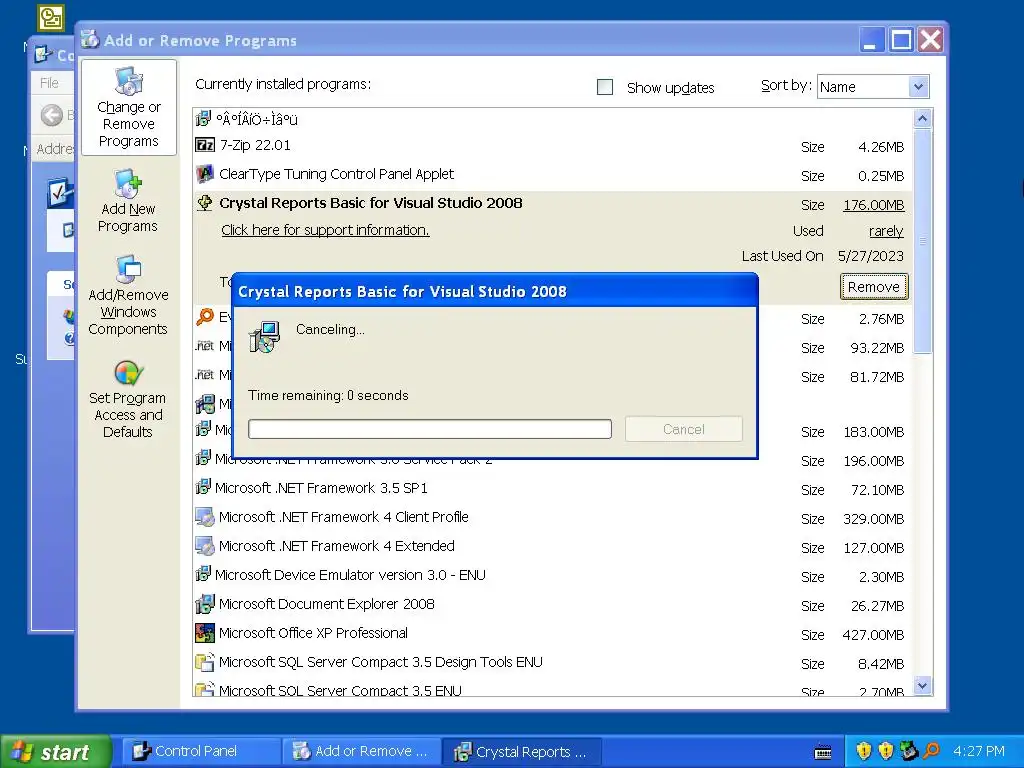Select 7-Zip 22.01 program name
This screenshot has width=1024, height=768.
coord(255,145)
